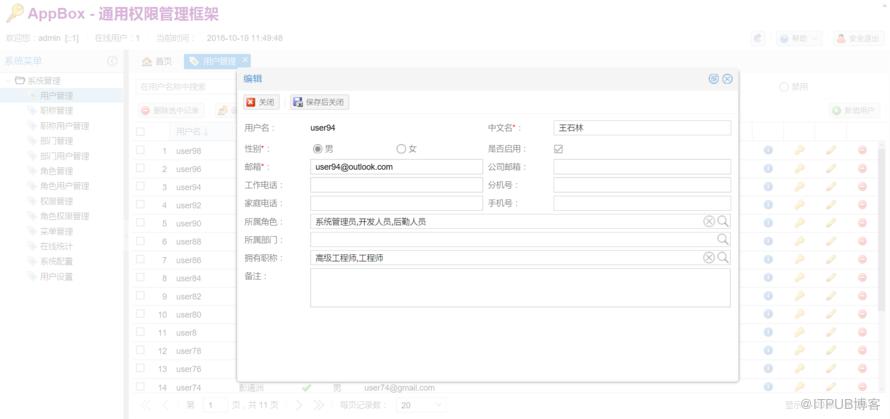Check the row checkbox for user96
890x419 pixels.
tap(140, 169)
